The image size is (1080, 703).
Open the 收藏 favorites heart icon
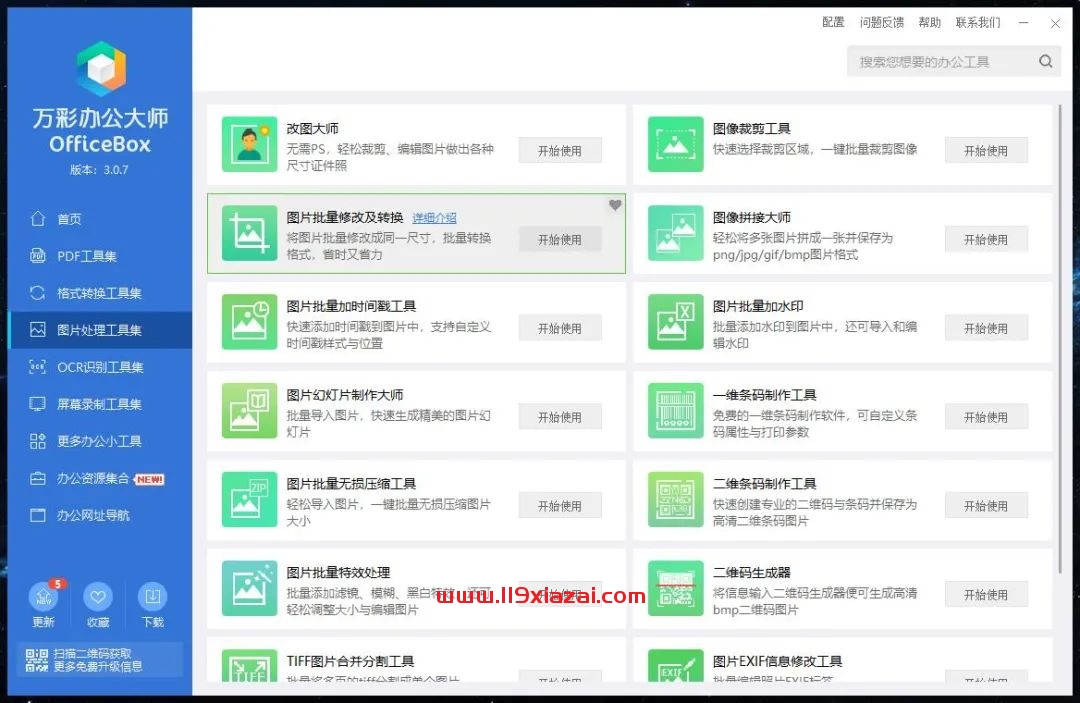[98, 596]
